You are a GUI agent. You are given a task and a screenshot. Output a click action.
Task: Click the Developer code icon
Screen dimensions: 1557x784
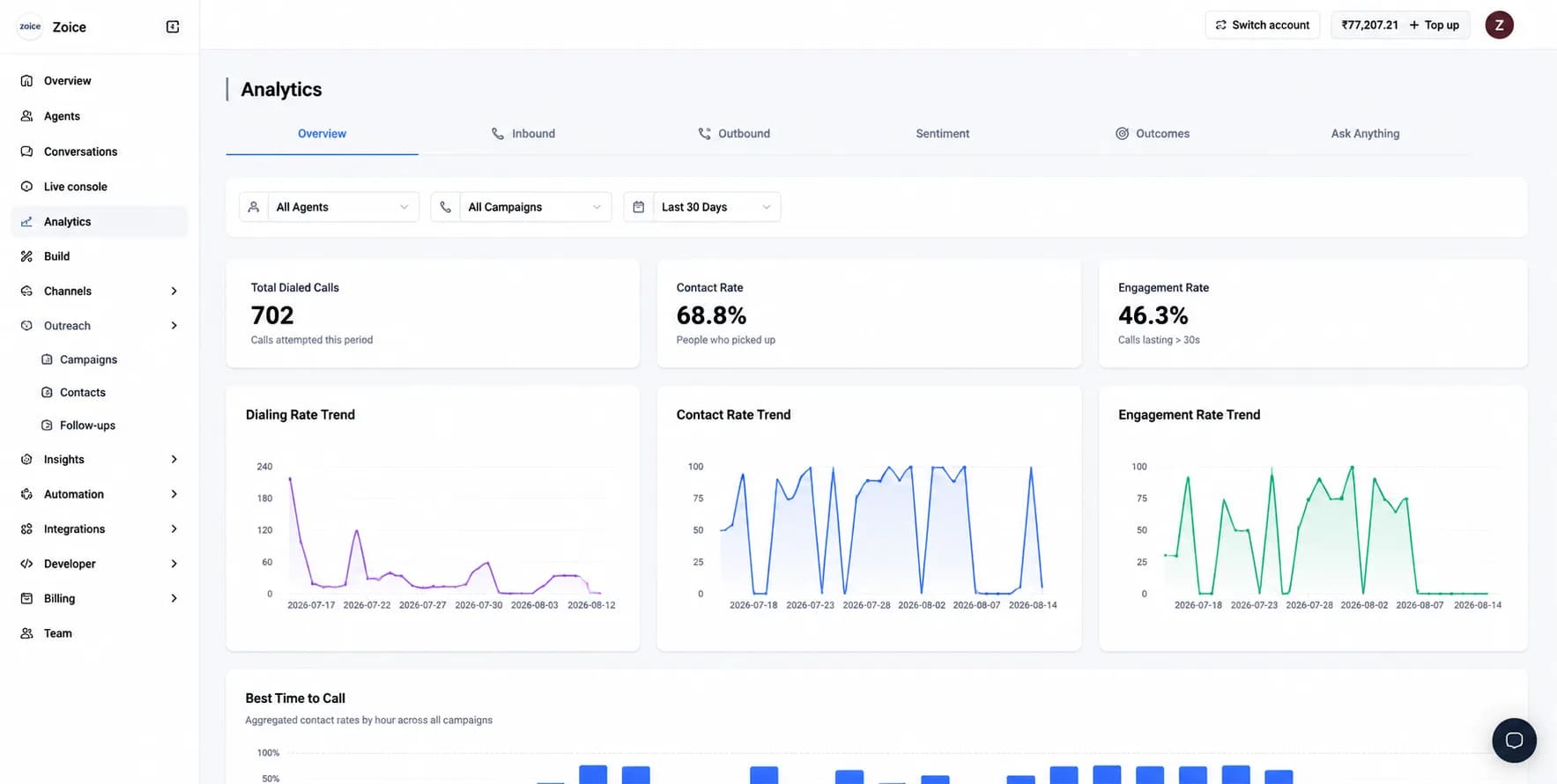(26, 564)
